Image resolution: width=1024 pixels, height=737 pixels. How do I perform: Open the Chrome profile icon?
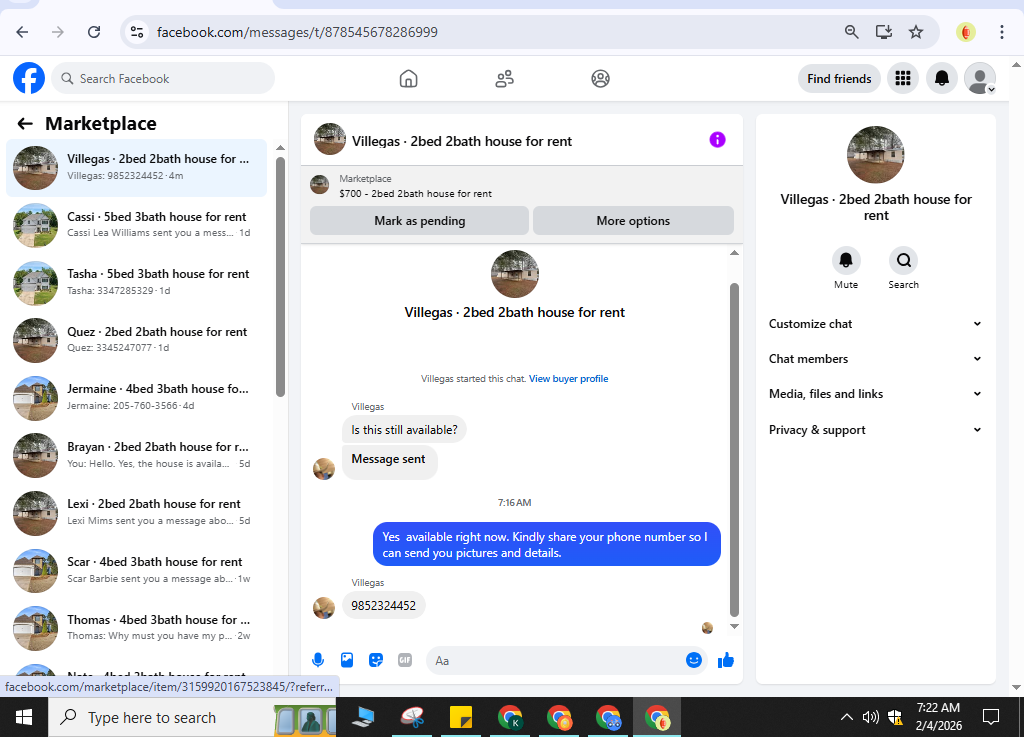(x=965, y=32)
